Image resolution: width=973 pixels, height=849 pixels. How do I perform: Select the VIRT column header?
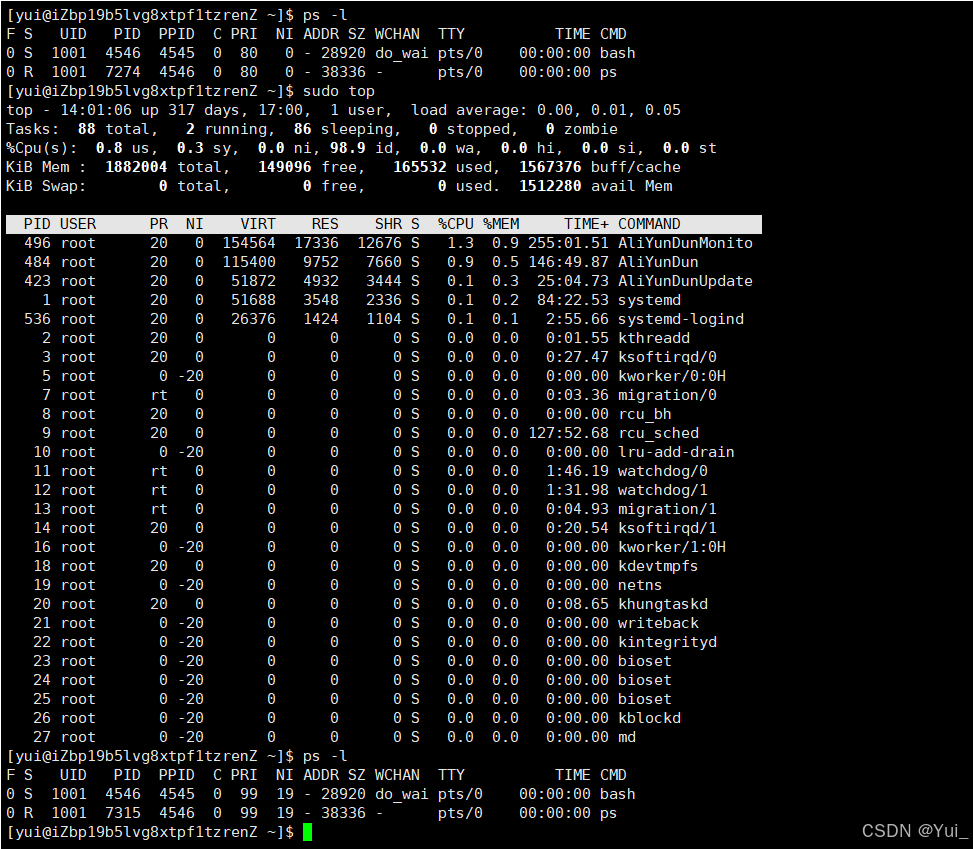click(x=258, y=224)
